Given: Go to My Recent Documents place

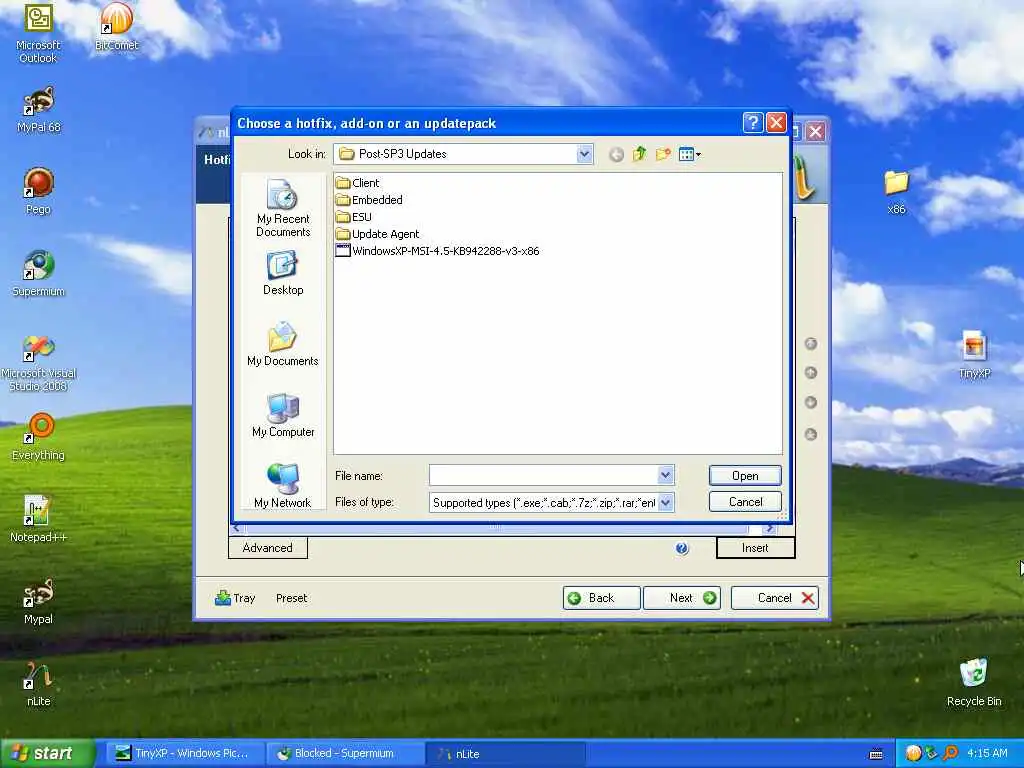Looking at the screenshot, I should 283,208.
